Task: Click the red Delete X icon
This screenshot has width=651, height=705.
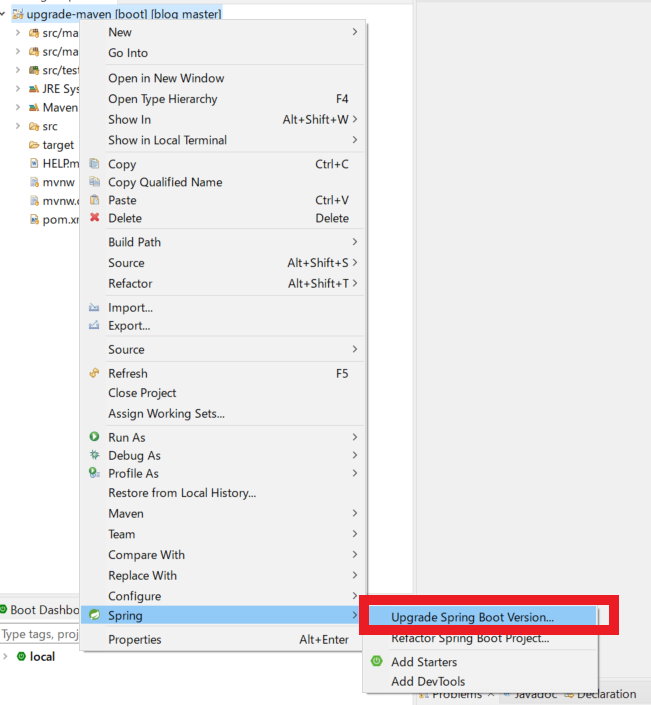Action: click(x=94, y=218)
